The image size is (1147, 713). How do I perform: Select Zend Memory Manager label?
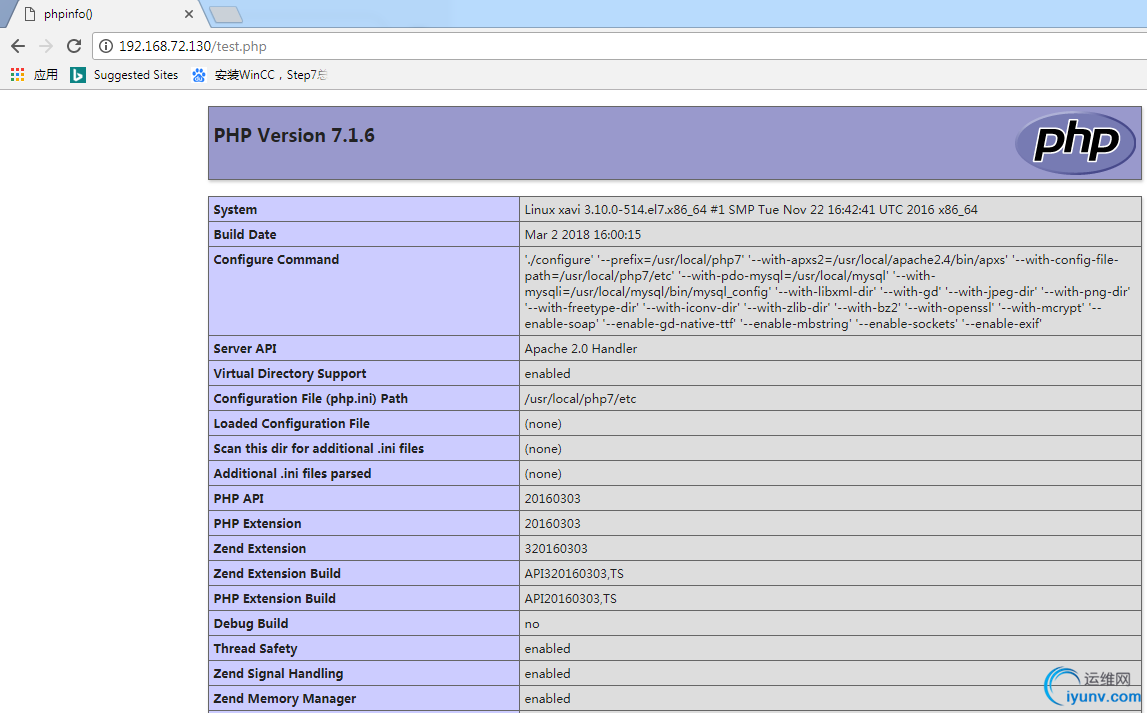[x=285, y=698]
